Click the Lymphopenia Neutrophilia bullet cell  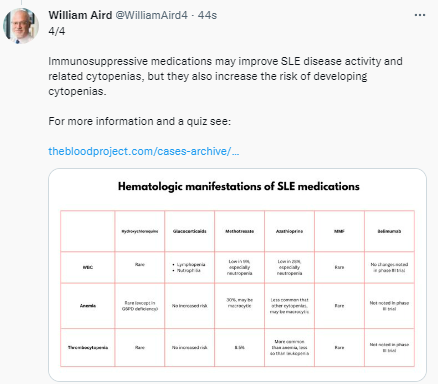coord(189,267)
